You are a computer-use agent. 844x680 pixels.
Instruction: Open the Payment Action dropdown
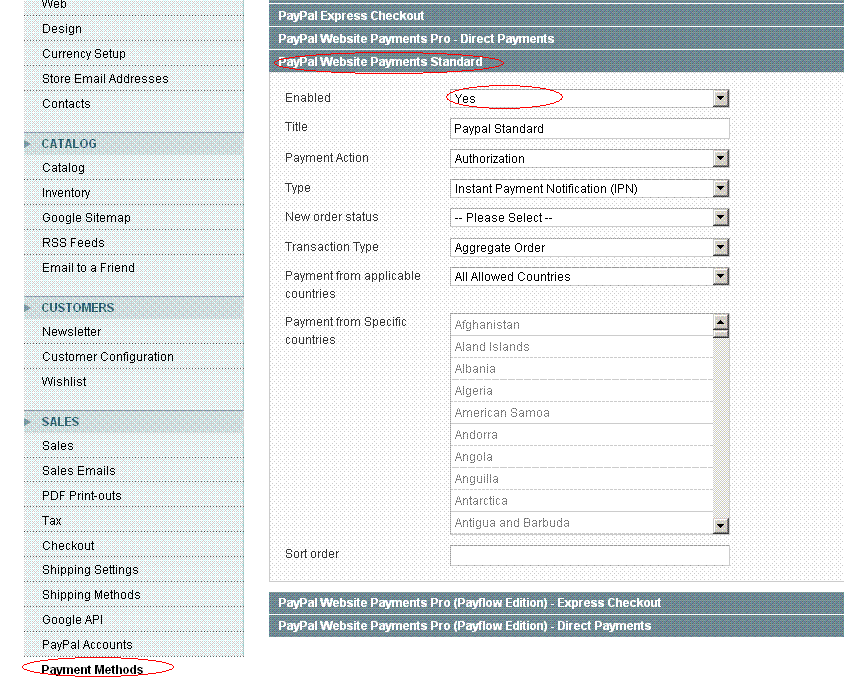point(589,158)
